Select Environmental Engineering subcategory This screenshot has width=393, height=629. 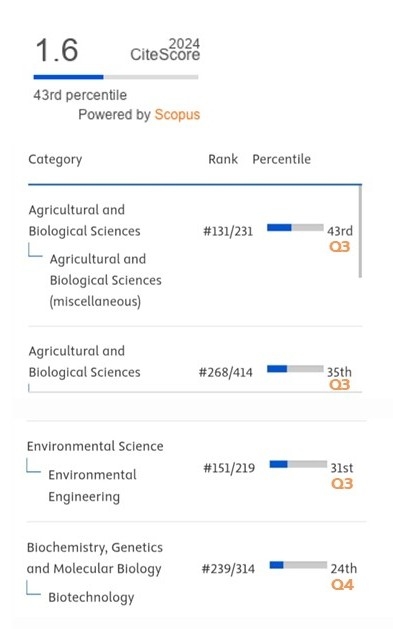[x=92, y=486]
